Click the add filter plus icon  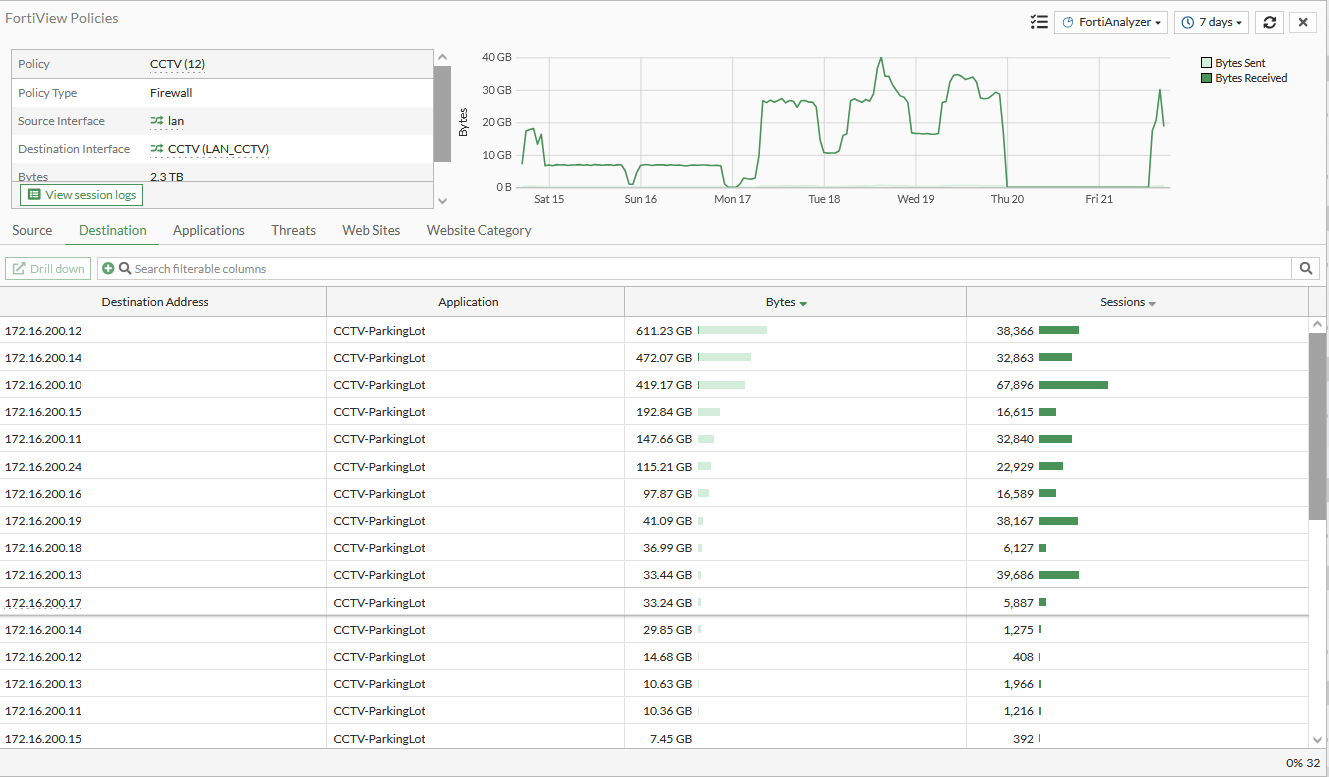point(108,269)
